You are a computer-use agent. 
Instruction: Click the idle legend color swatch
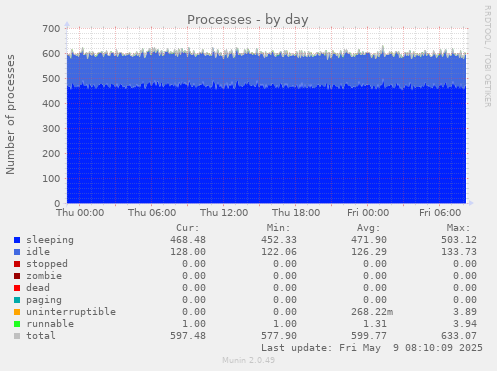pos(17,252)
